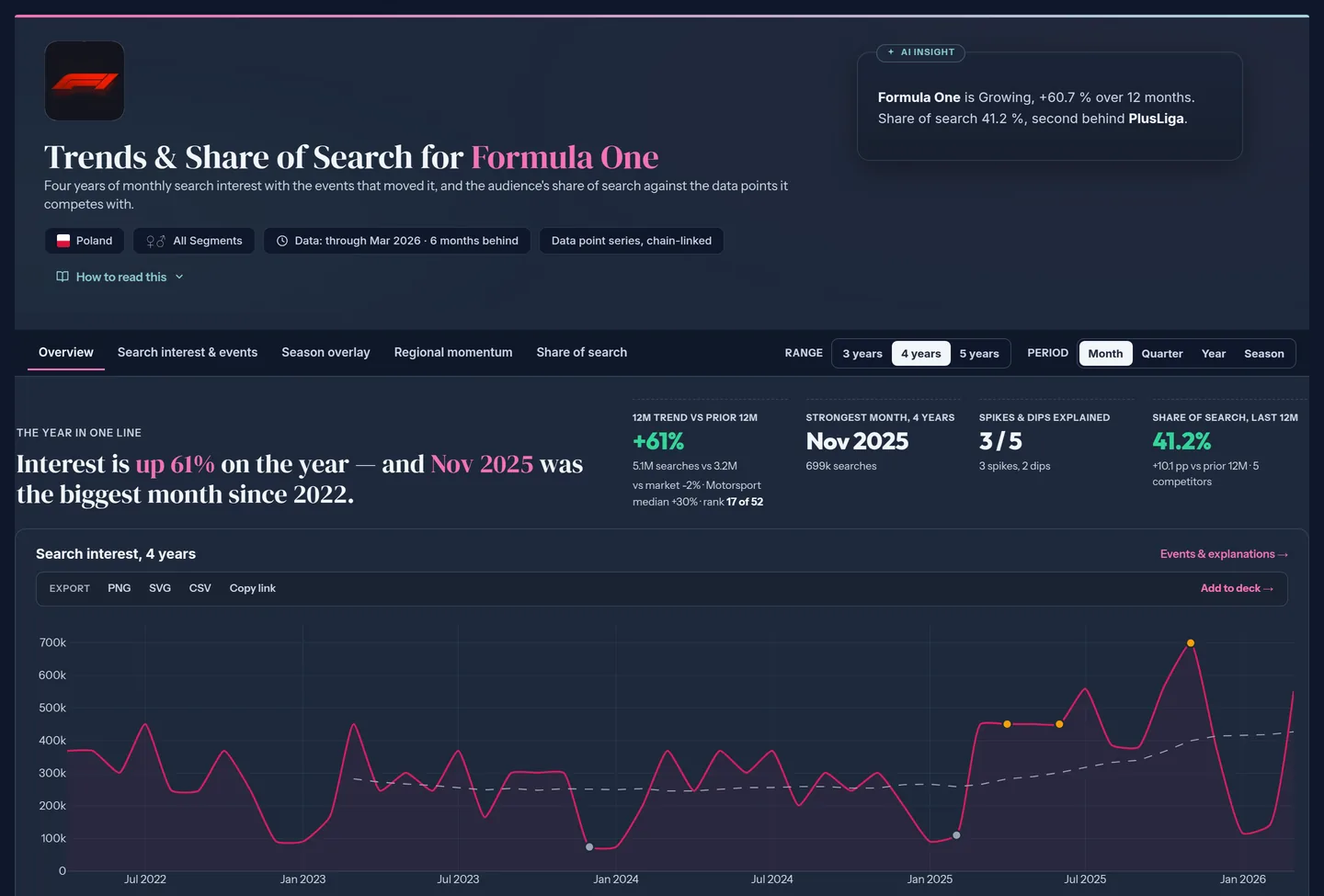This screenshot has width=1324, height=896.
Task: Click Copy link in export bar
Action: pos(253,588)
